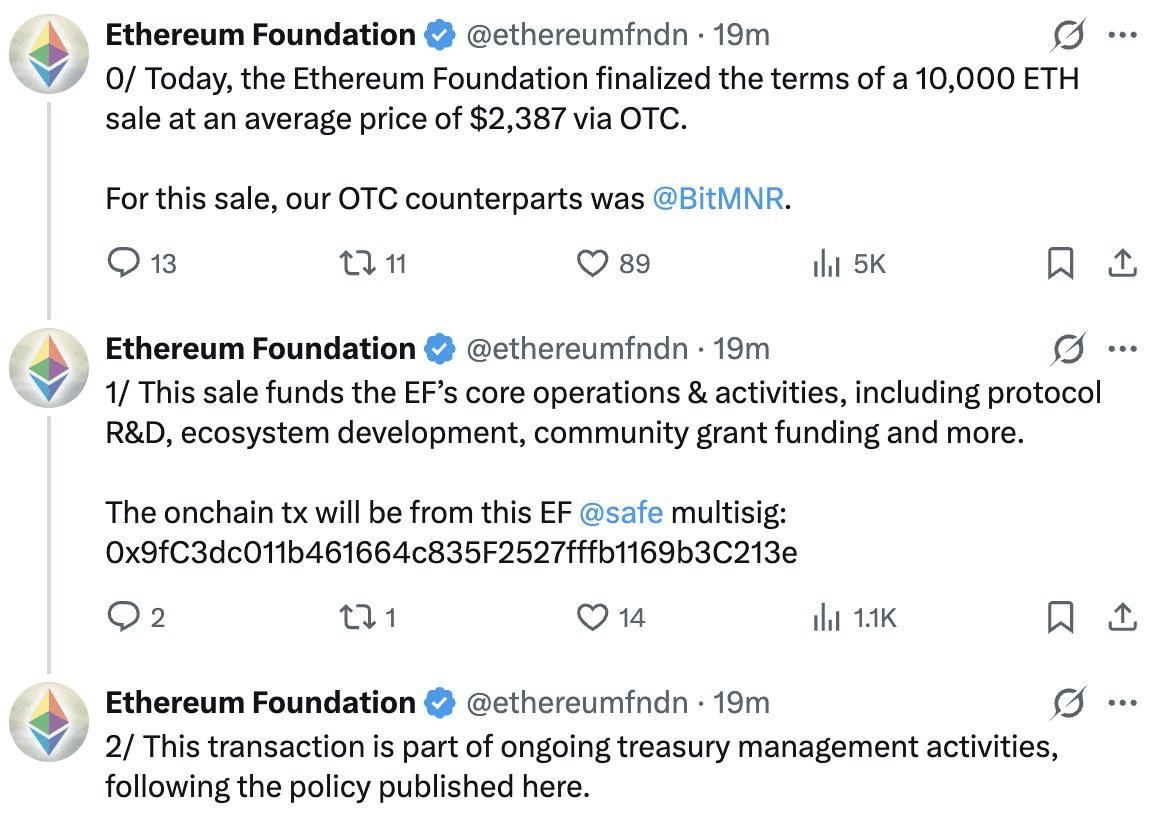
Task: Repost the tweet mentioning @safe multisig
Action: pos(353,618)
